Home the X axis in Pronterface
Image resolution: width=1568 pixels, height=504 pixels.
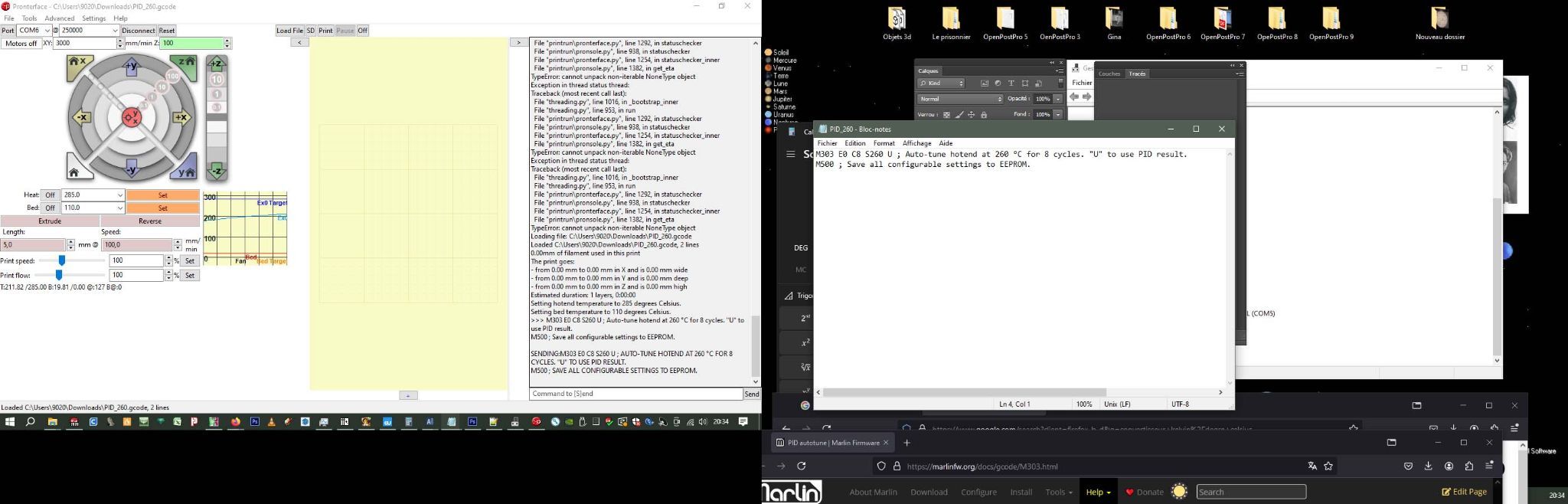click(79, 67)
